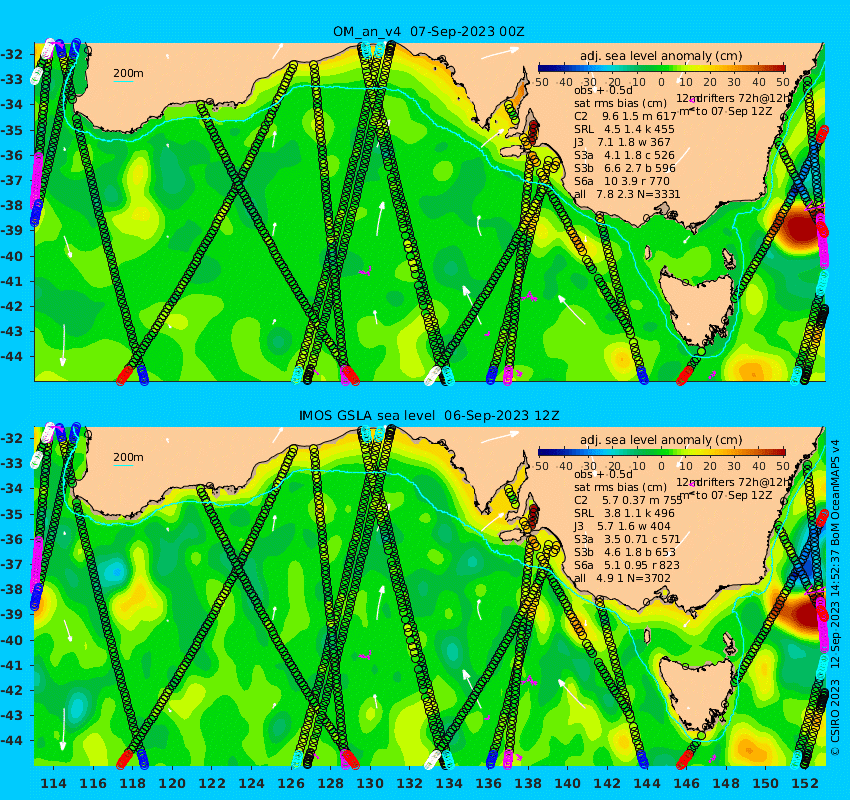The width and height of the screenshot is (850, 800).
Task: Click longitude label '130' on the bottom axis
Action: (x=370, y=783)
